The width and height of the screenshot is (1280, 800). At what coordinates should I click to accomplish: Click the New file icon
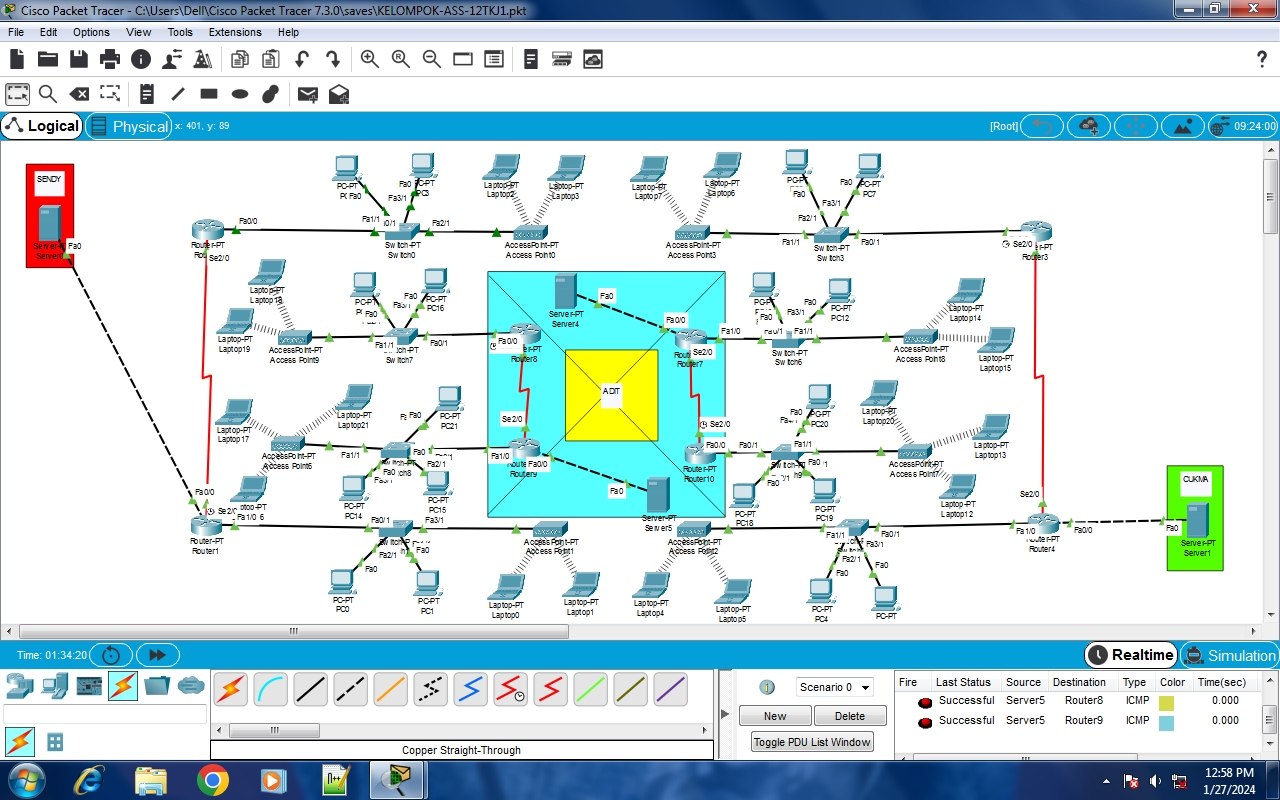[x=17, y=59]
